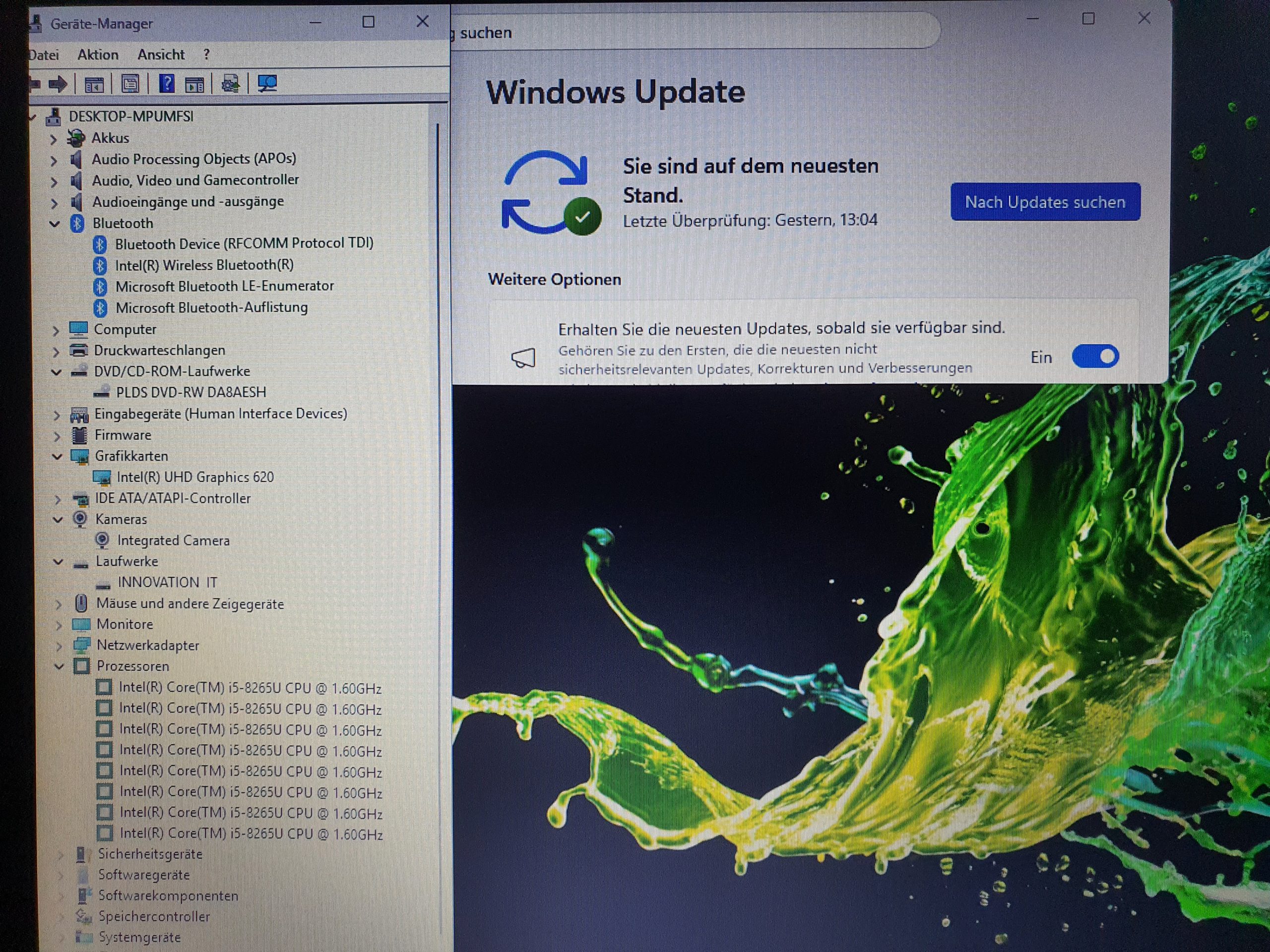This screenshot has width=1270, height=952.
Task: Expand the Netzwerkadapter category
Action: click(59, 646)
